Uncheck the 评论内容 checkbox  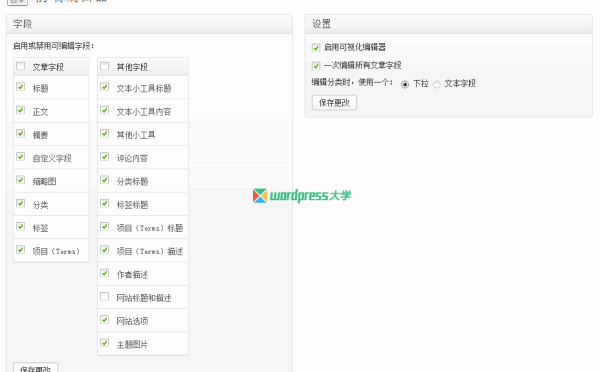tap(105, 157)
